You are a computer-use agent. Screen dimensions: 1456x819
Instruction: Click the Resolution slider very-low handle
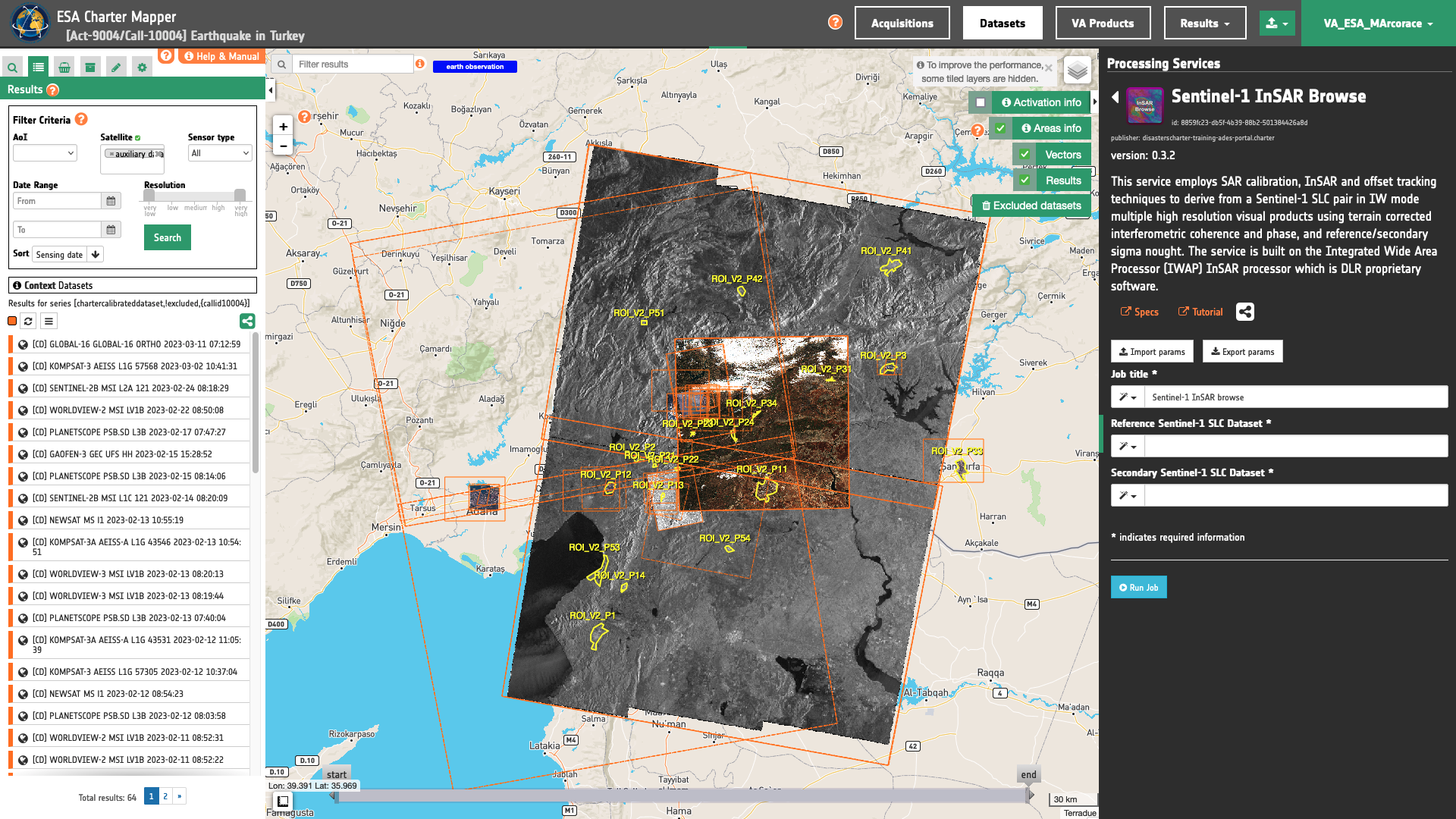149,195
